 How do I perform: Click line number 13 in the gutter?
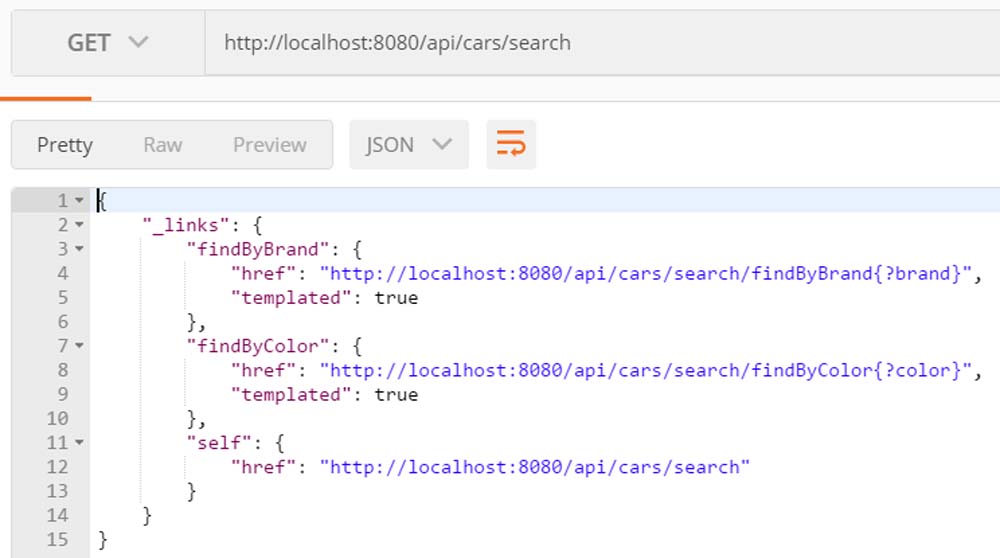click(x=56, y=491)
